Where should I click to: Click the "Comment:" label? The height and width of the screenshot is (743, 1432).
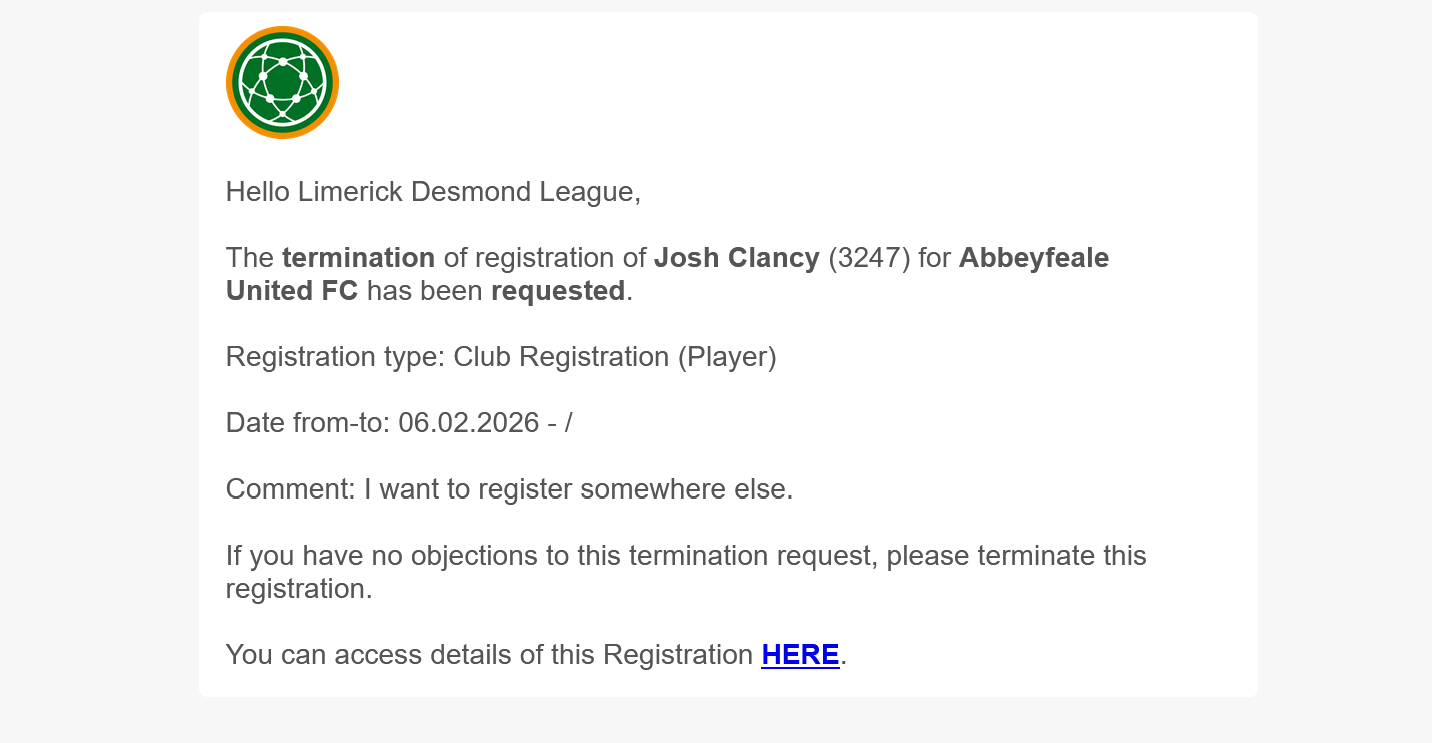click(x=290, y=489)
